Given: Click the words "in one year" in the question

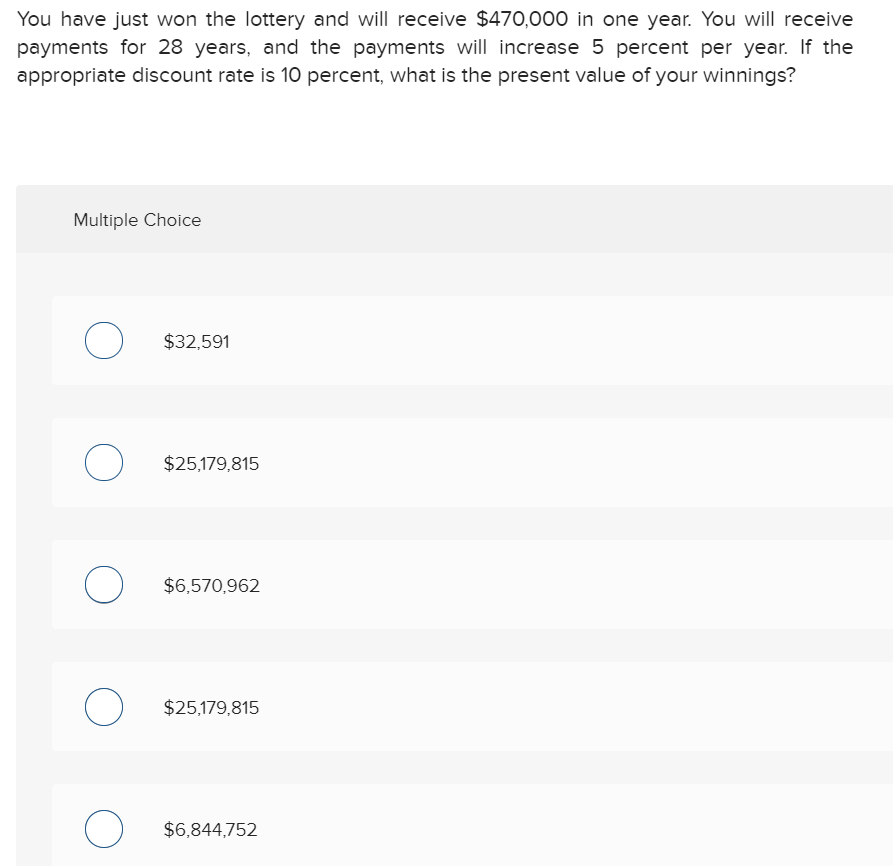Looking at the screenshot, I should point(627,20).
